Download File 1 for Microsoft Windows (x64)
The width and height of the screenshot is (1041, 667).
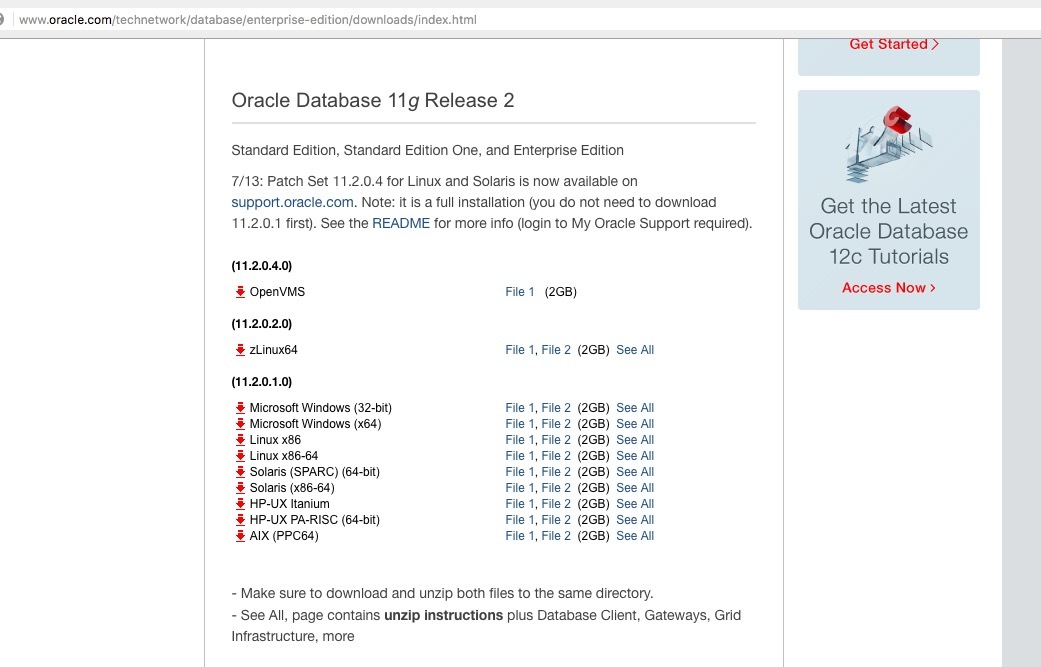point(520,424)
